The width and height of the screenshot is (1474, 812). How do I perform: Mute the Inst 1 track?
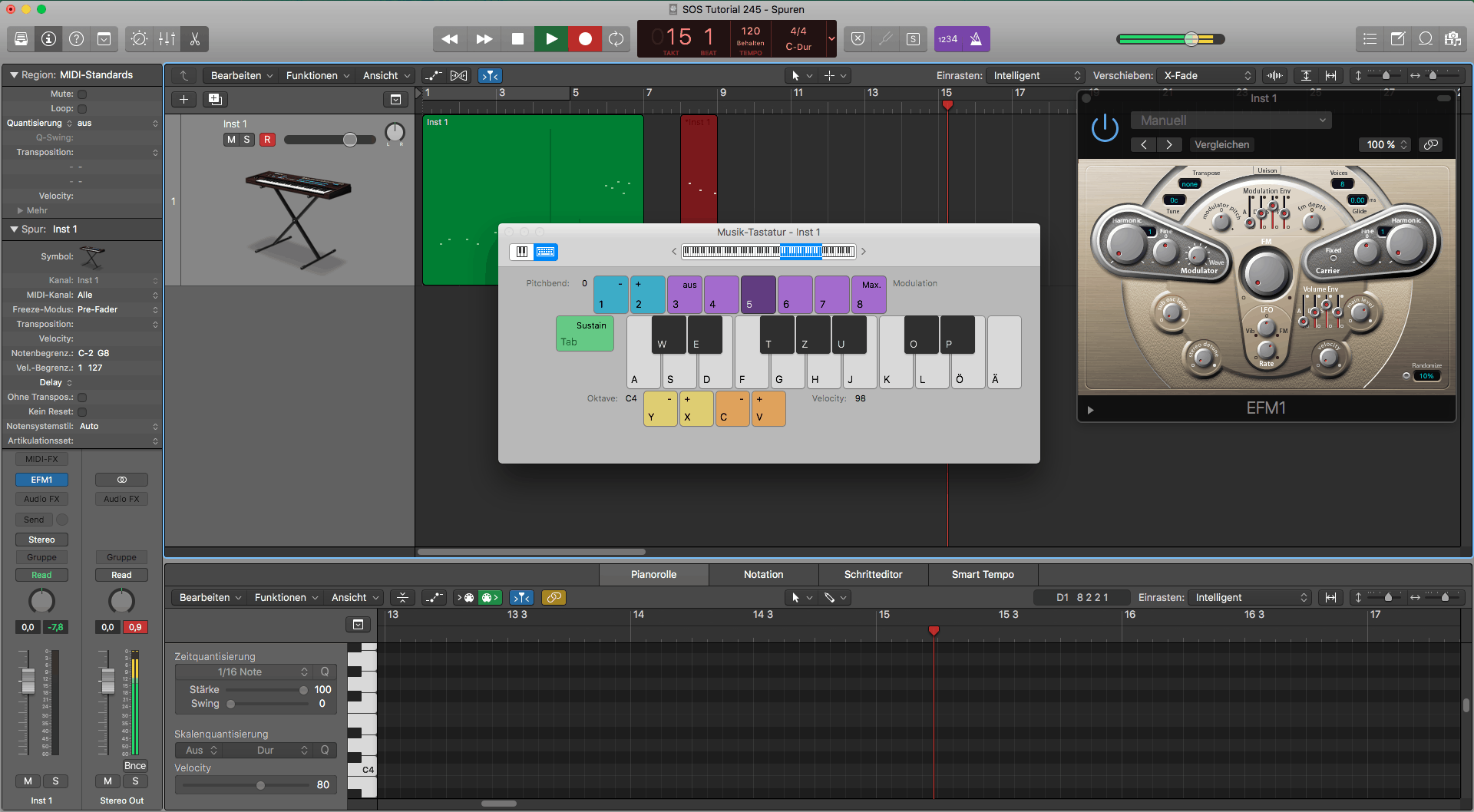click(231, 140)
